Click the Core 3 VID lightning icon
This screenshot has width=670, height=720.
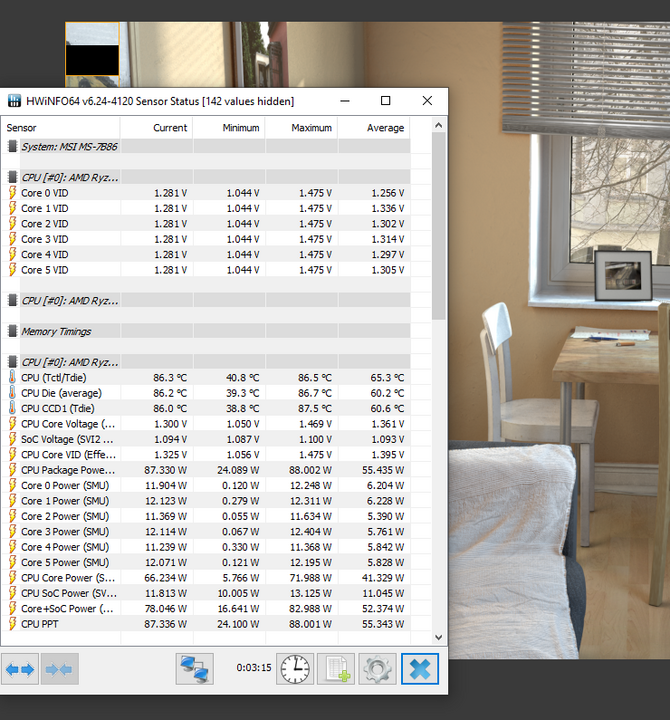12,239
